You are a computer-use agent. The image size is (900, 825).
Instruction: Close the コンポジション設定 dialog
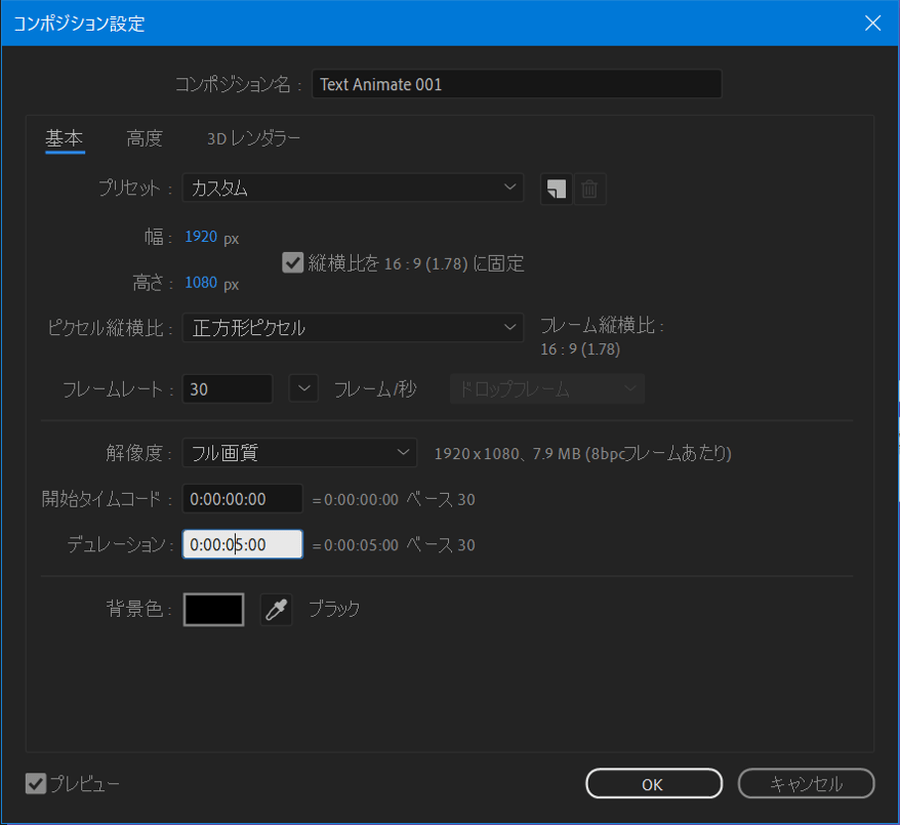[x=872, y=23]
